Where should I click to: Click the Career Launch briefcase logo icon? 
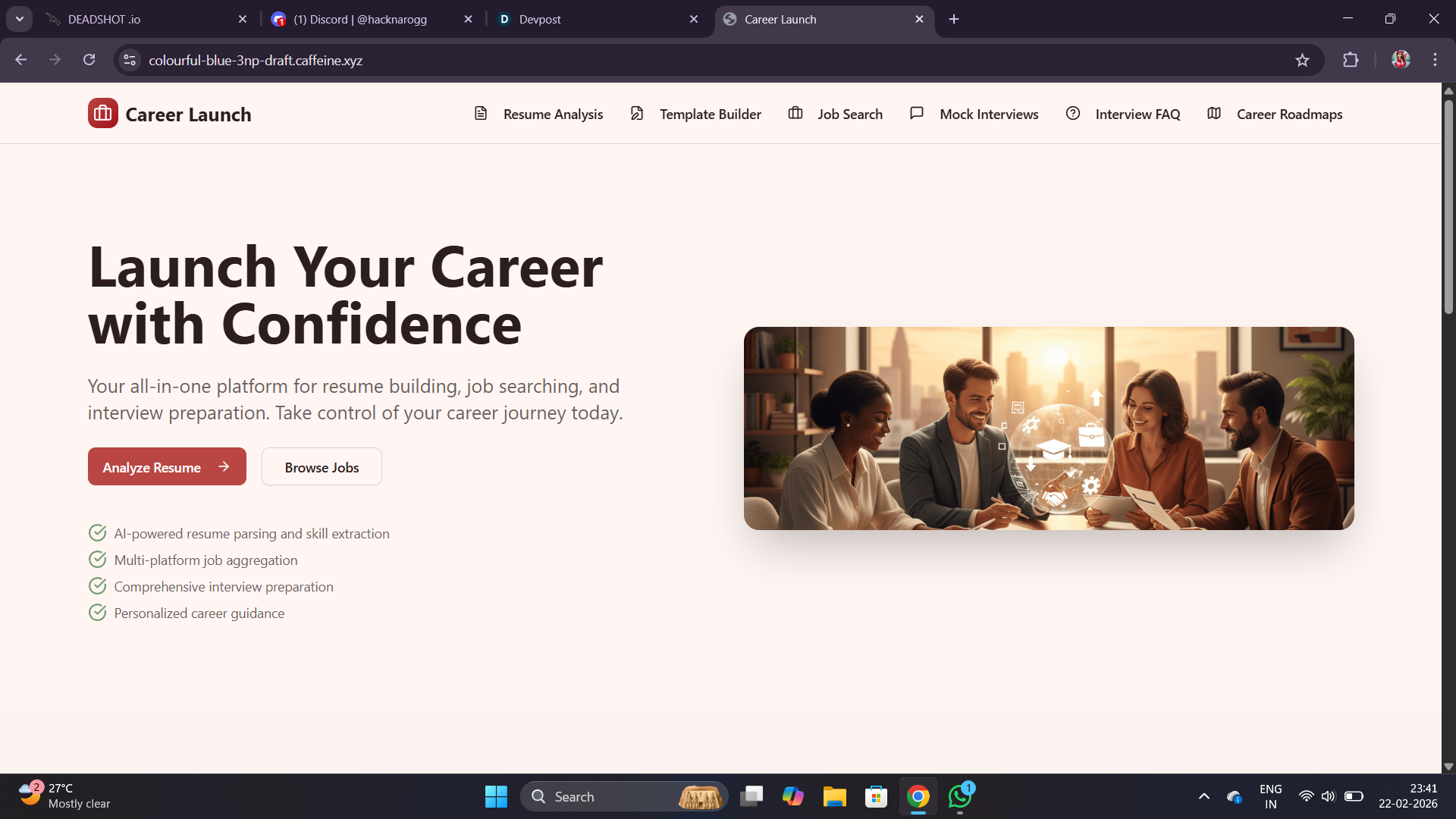pyautogui.click(x=102, y=114)
